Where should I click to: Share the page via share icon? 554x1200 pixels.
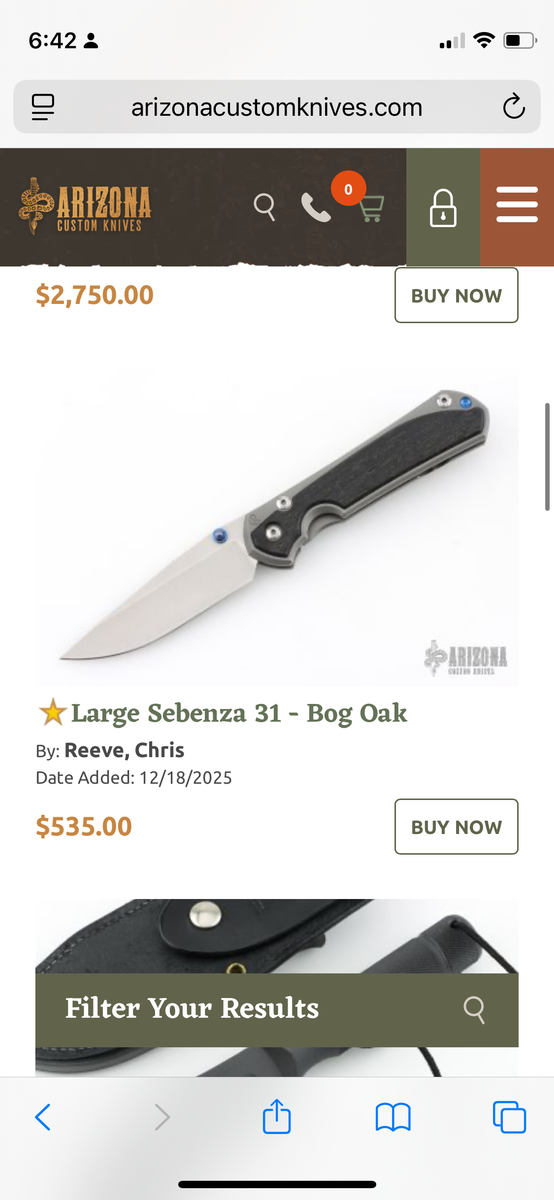277,1116
